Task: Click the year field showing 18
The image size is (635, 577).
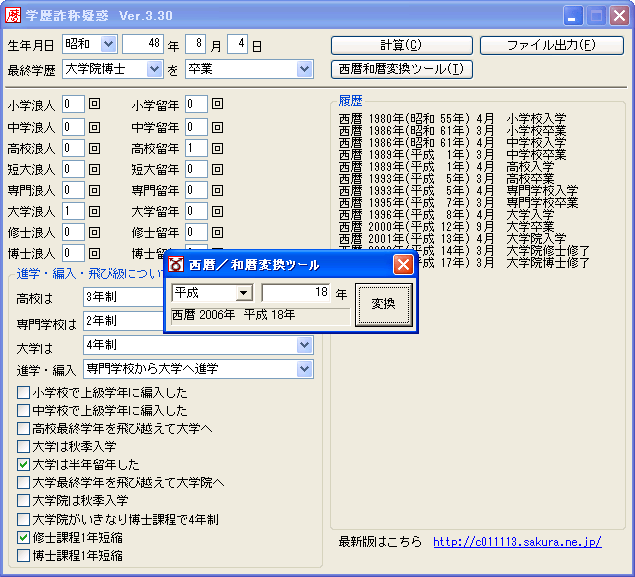Action: point(296,293)
